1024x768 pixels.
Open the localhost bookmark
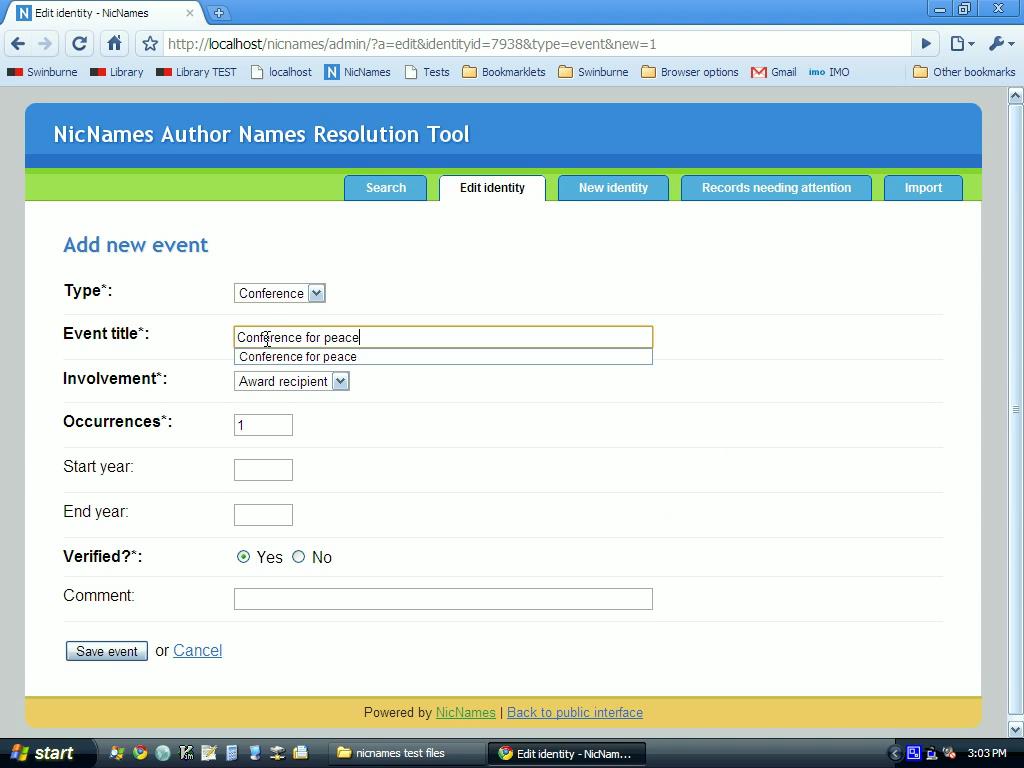pos(281,72)
